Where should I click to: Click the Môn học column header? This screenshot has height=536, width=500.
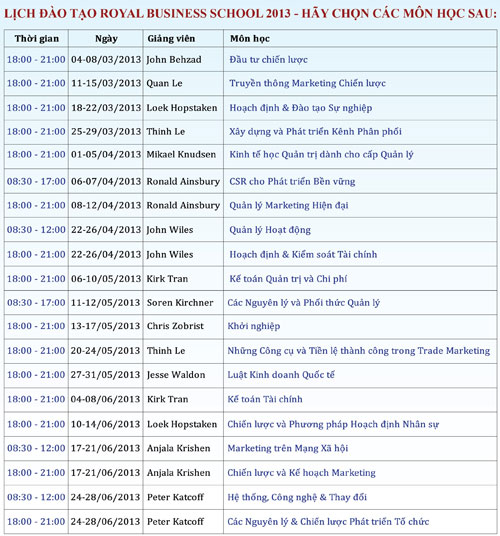click(x=250, y=39)
